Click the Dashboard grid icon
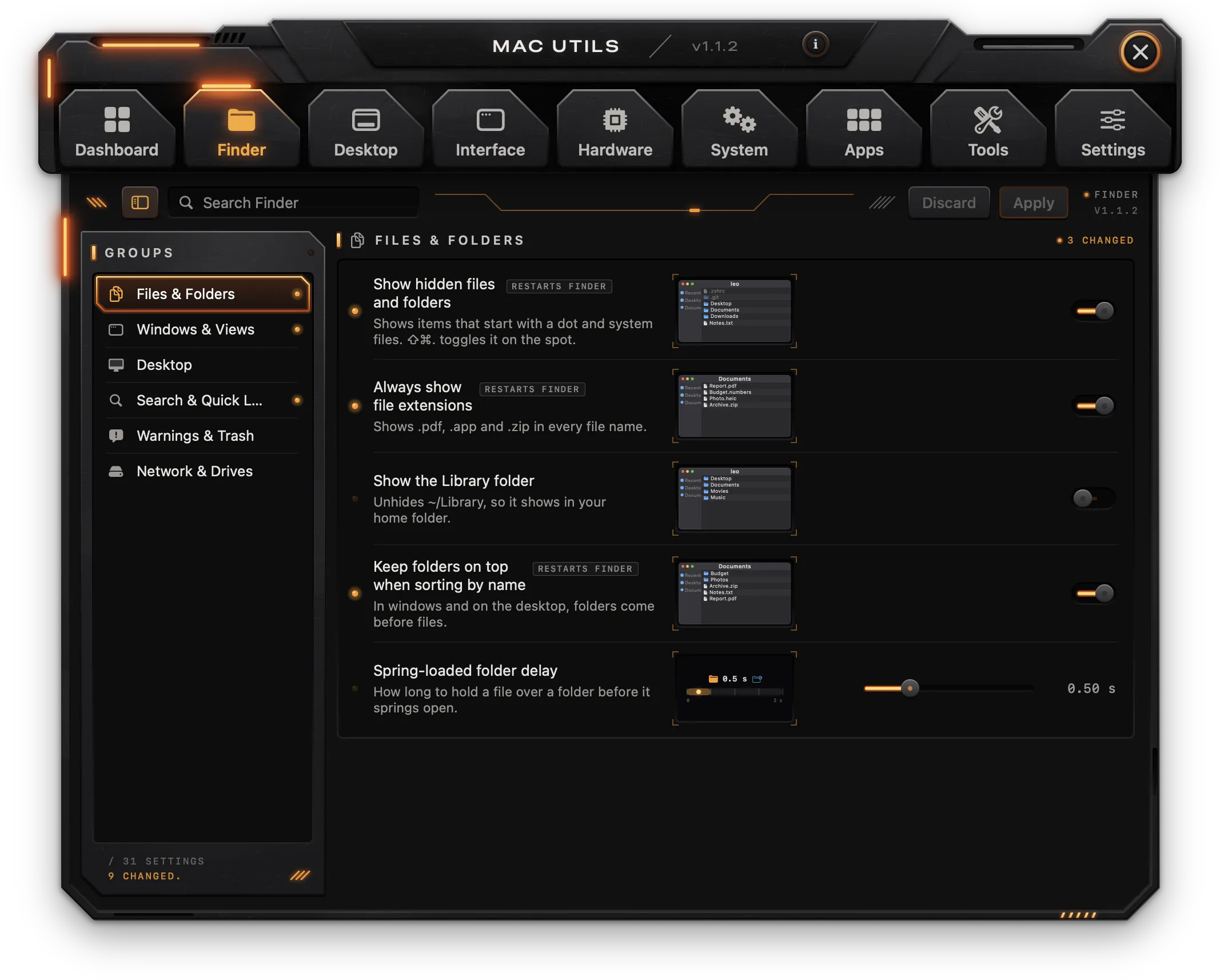Image resolution: width=1220 pixels, height=980 pixels. 117,119
